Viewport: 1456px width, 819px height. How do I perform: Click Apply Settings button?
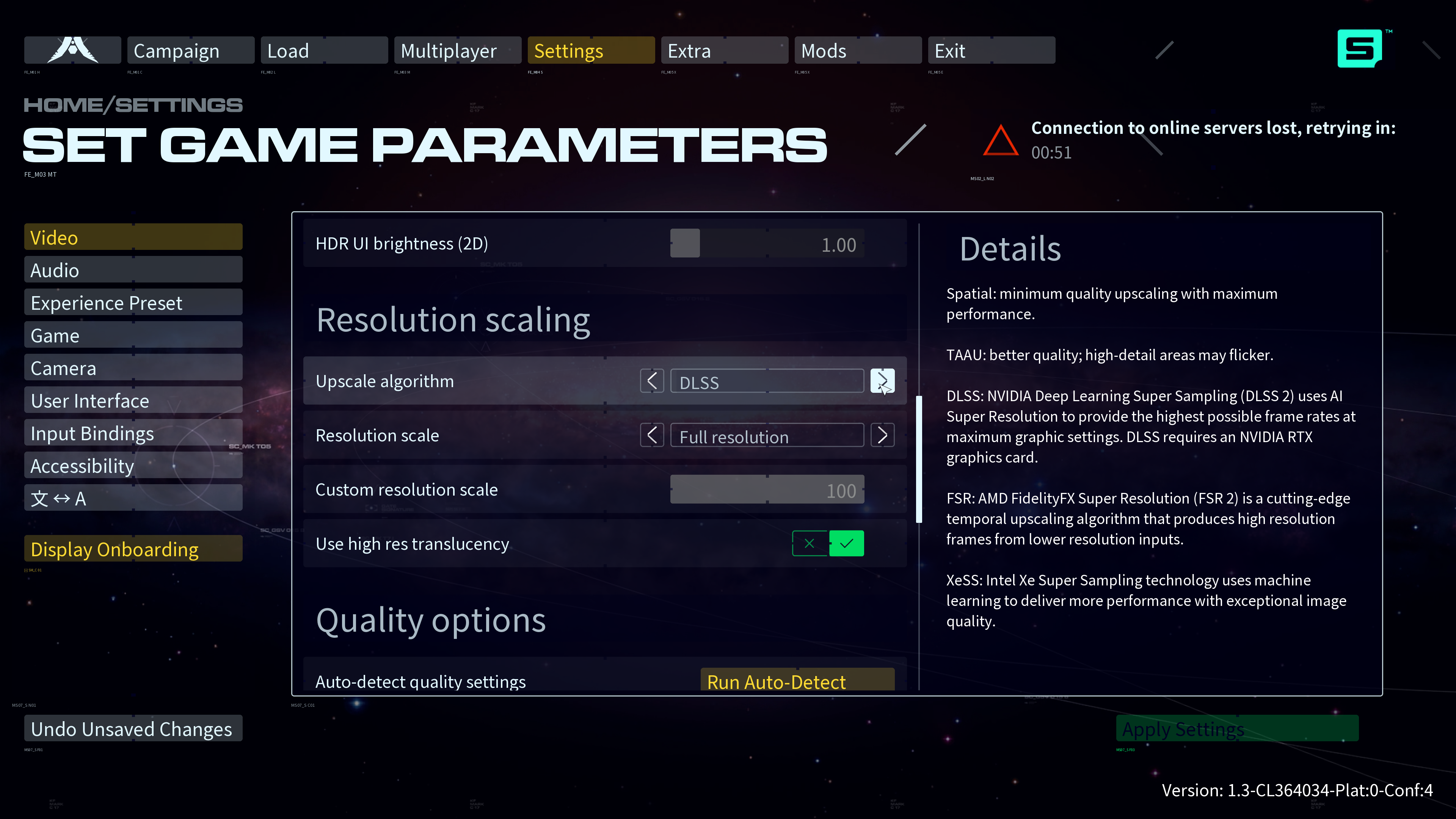point(1237,728)
